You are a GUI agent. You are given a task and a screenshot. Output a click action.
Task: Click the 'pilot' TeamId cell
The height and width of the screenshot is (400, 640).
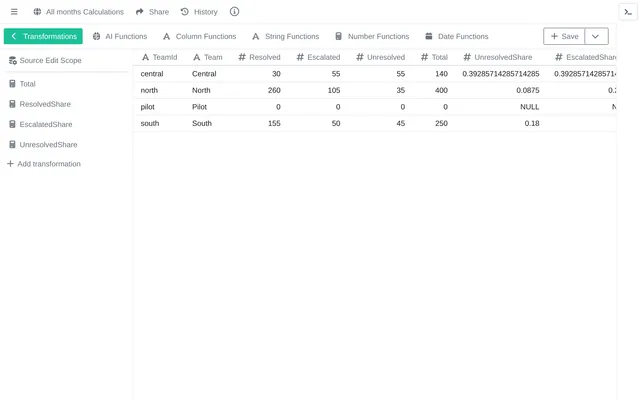[147, 107]
